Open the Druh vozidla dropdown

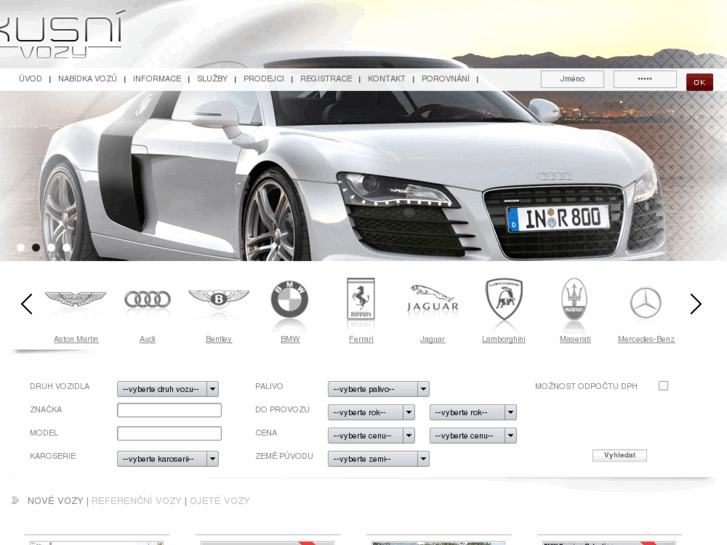tap(167, 389)
